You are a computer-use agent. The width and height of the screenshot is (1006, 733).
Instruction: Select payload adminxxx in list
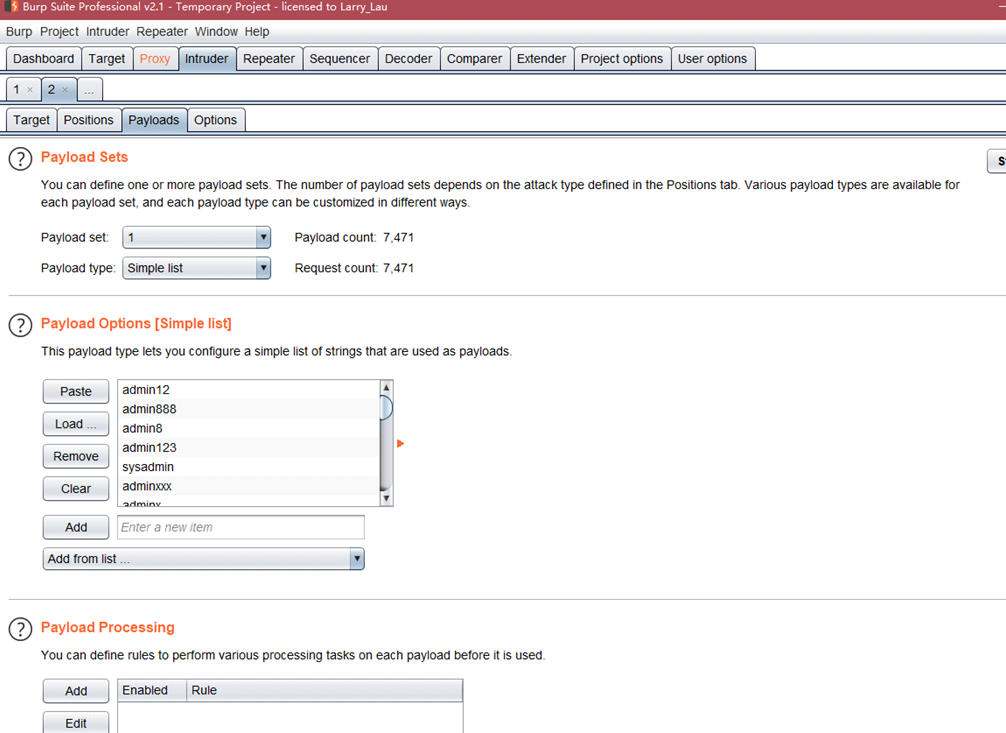pos(249,486)
